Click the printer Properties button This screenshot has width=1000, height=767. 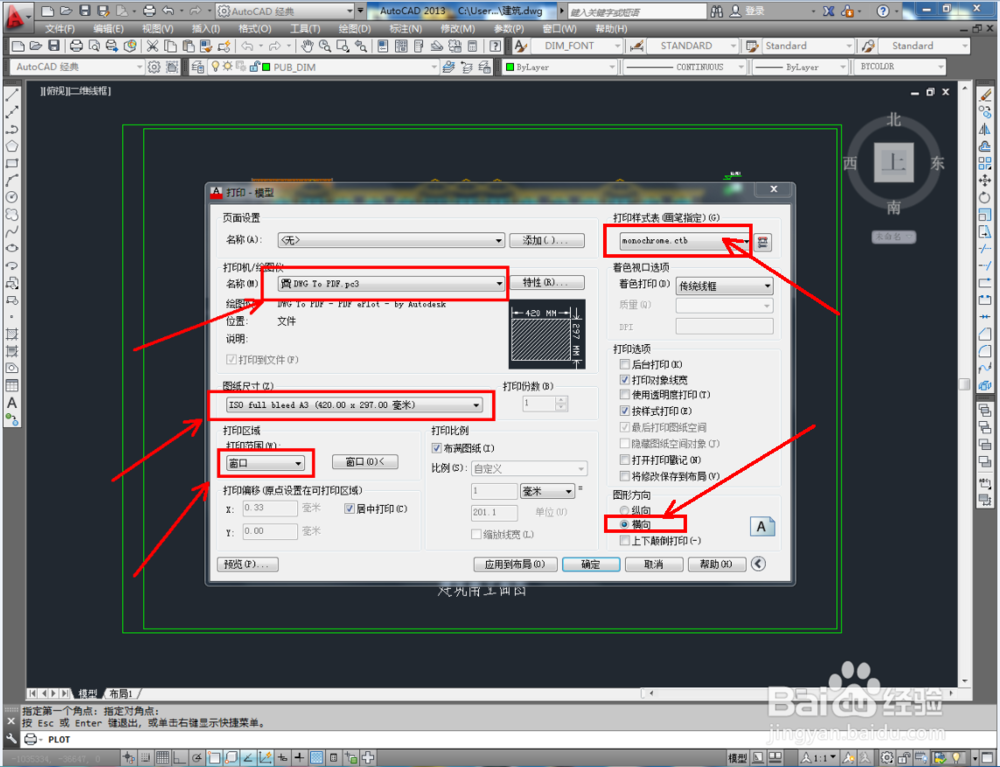click(x=547, y=282)
